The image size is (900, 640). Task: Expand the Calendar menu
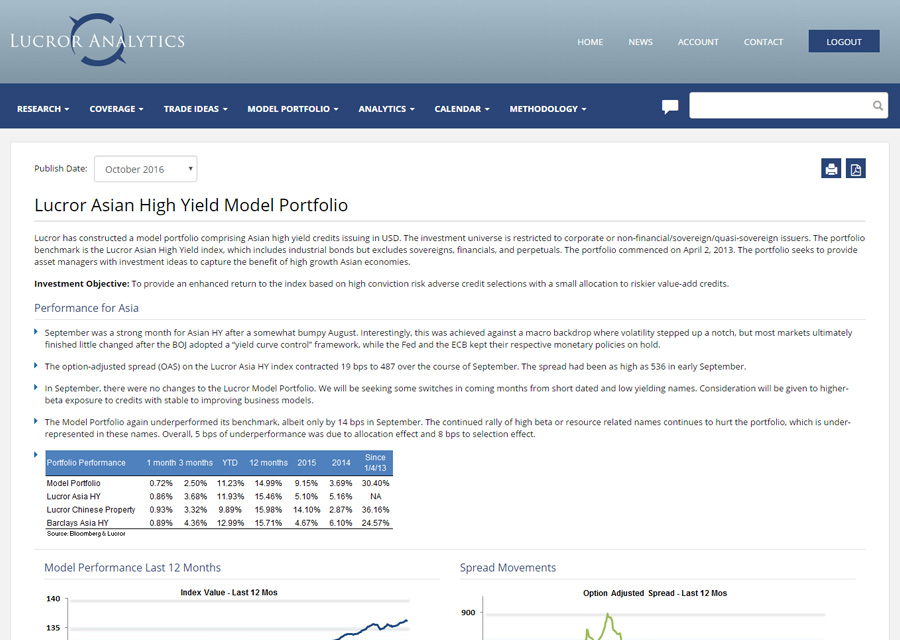pos(462,109)
